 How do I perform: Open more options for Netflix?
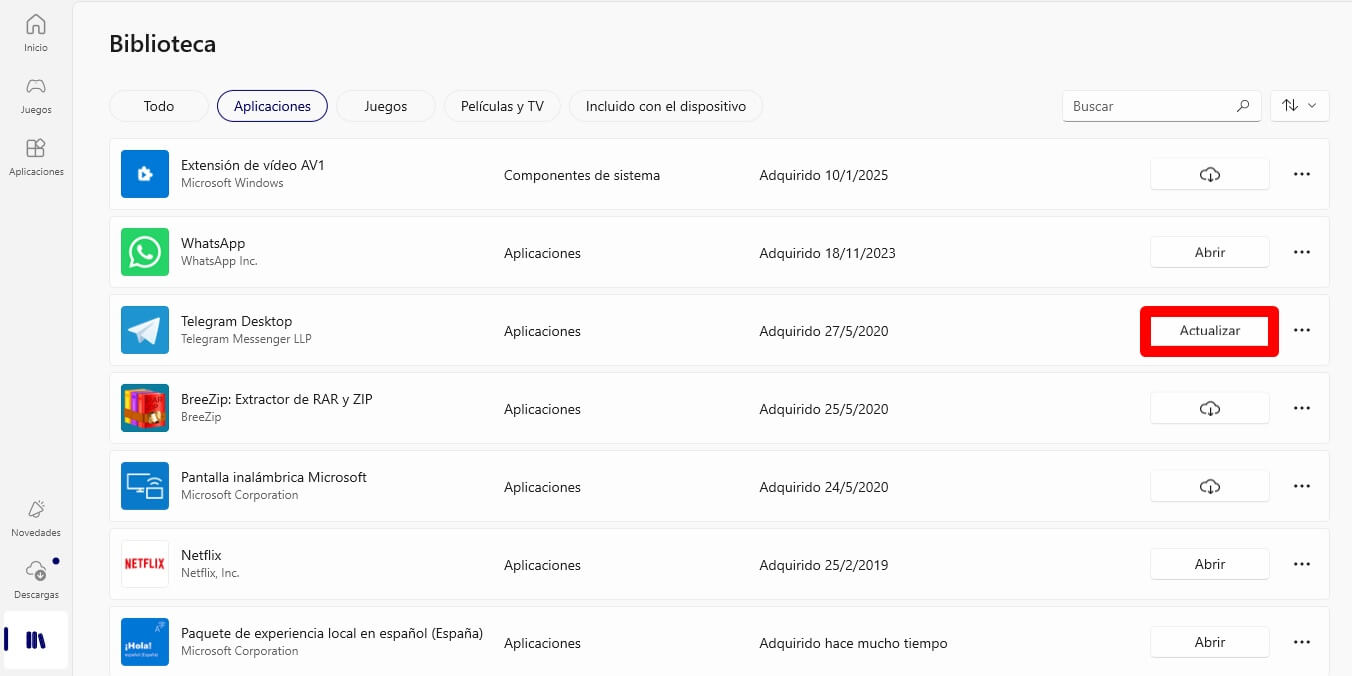tap(1302, 564)
